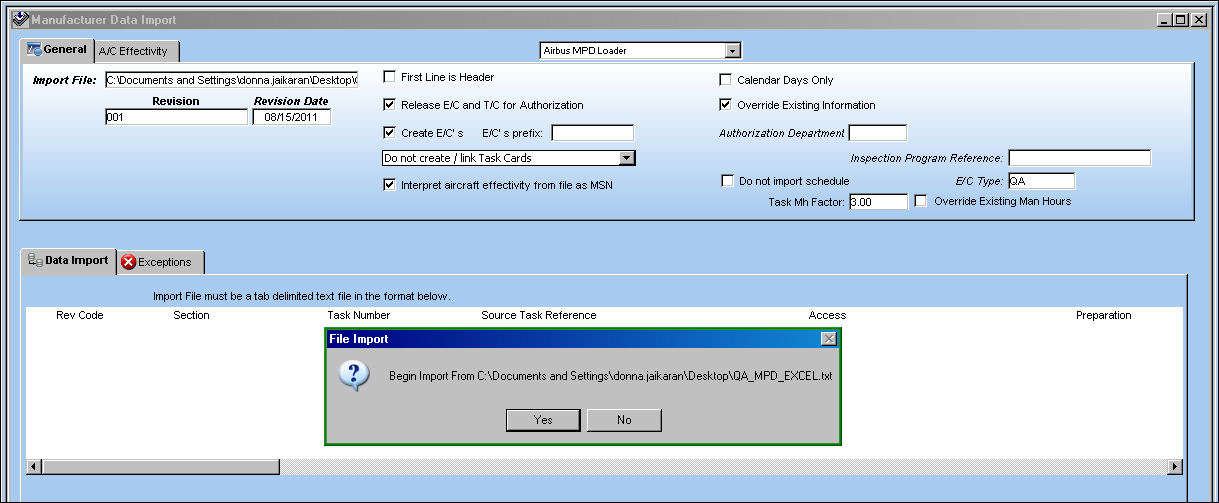Switch to the General tab

click(57, 49)
